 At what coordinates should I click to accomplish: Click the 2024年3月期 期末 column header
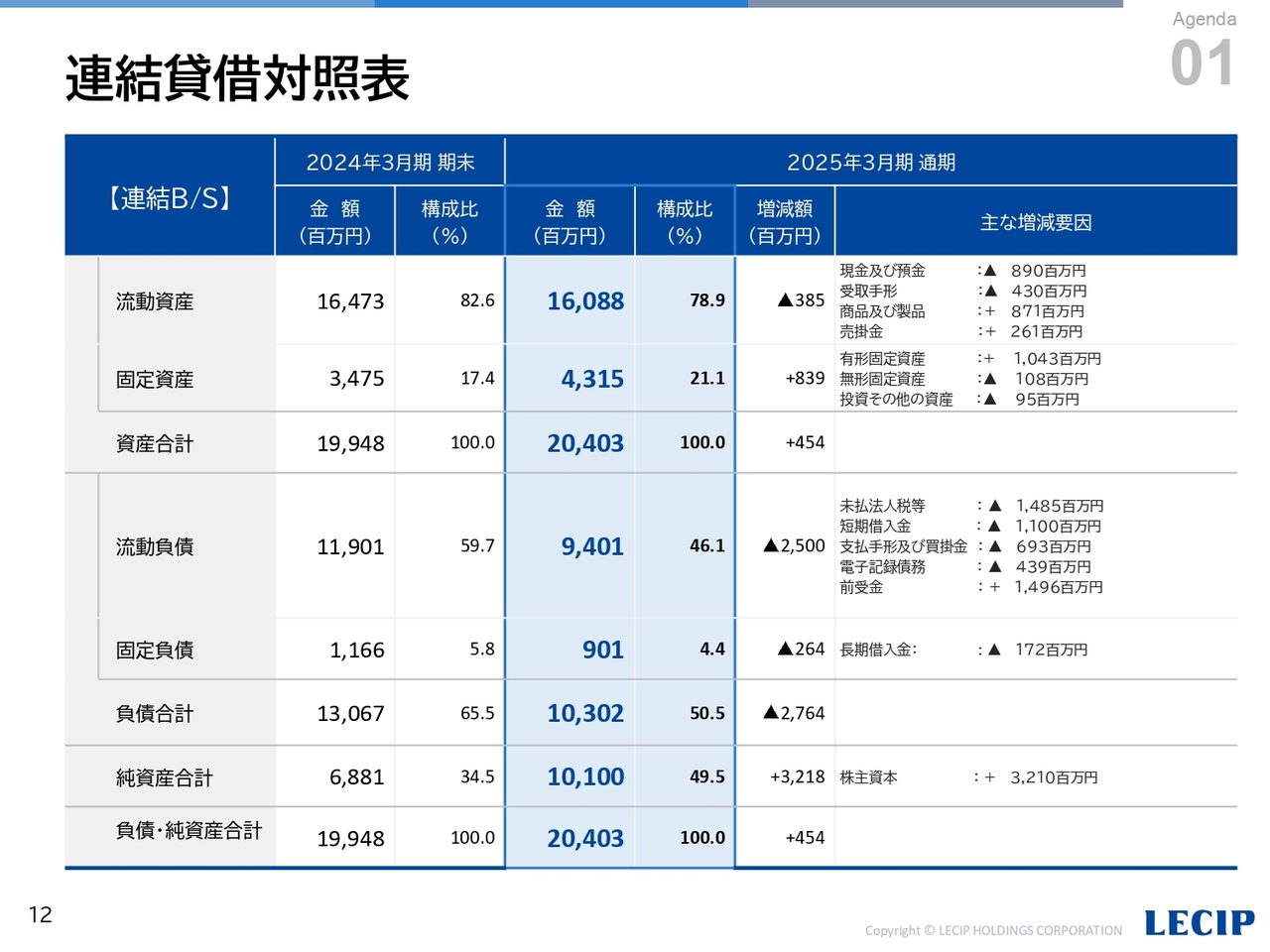[390, 162]
